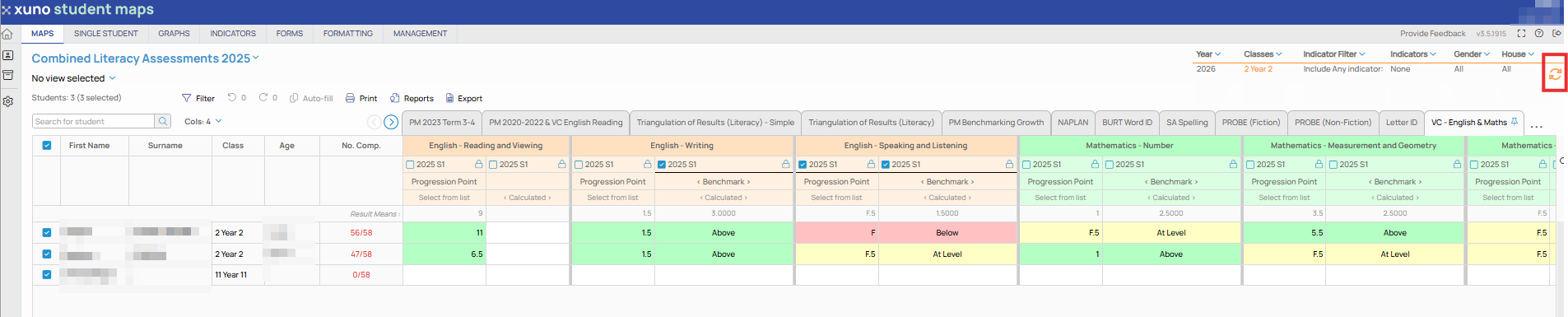Open the Cols: 4 dropdown
Screen dimensions: 1568x317
(x=203, y=121)
